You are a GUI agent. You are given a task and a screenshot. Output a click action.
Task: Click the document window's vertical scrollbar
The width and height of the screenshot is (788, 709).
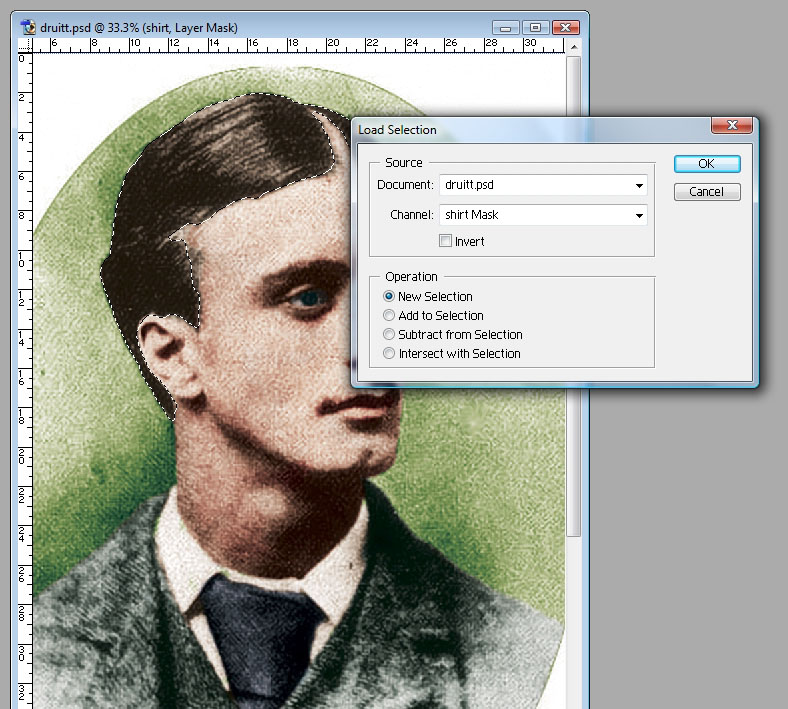[574, 460]
